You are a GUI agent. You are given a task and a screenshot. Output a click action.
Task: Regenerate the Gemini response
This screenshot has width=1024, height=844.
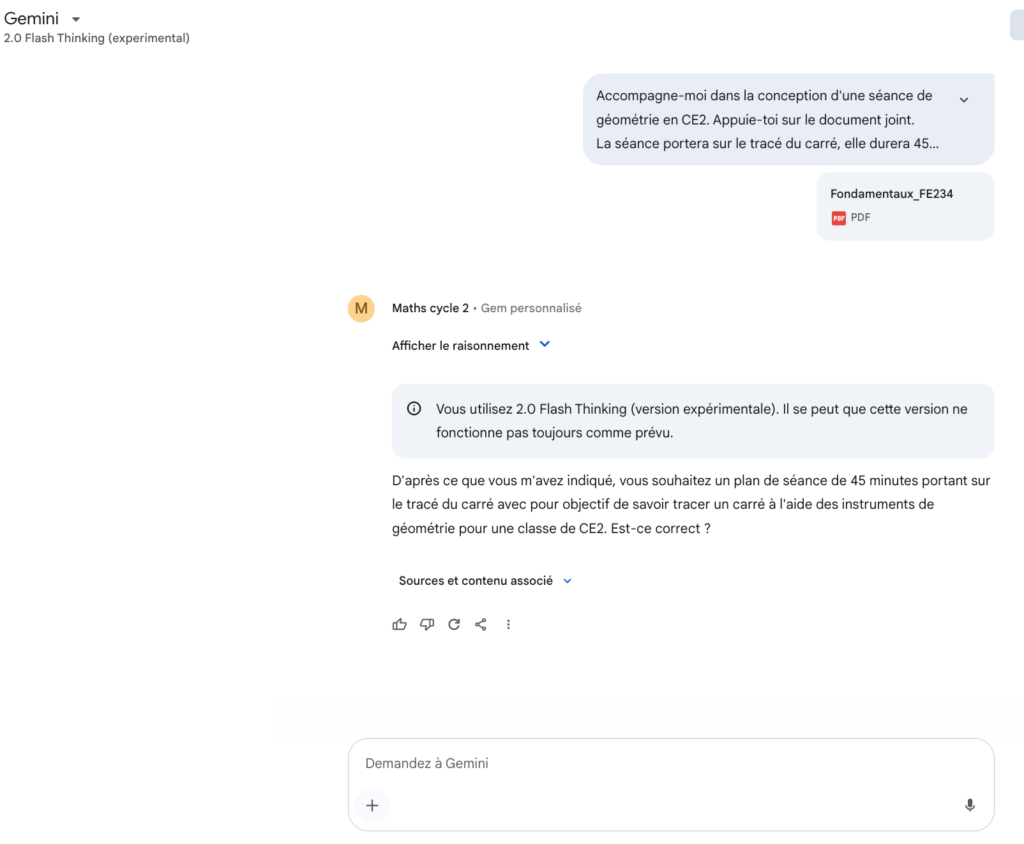point(454,624)
